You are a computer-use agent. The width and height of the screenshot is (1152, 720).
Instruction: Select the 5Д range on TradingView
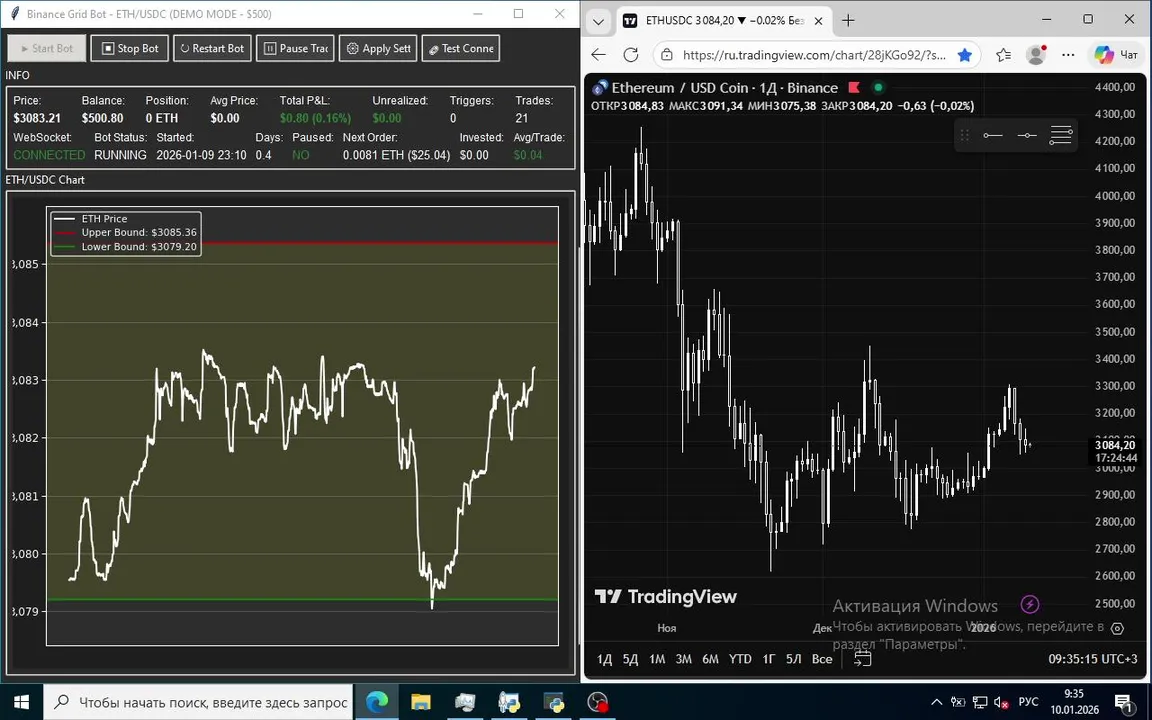(x=630, y=659)
